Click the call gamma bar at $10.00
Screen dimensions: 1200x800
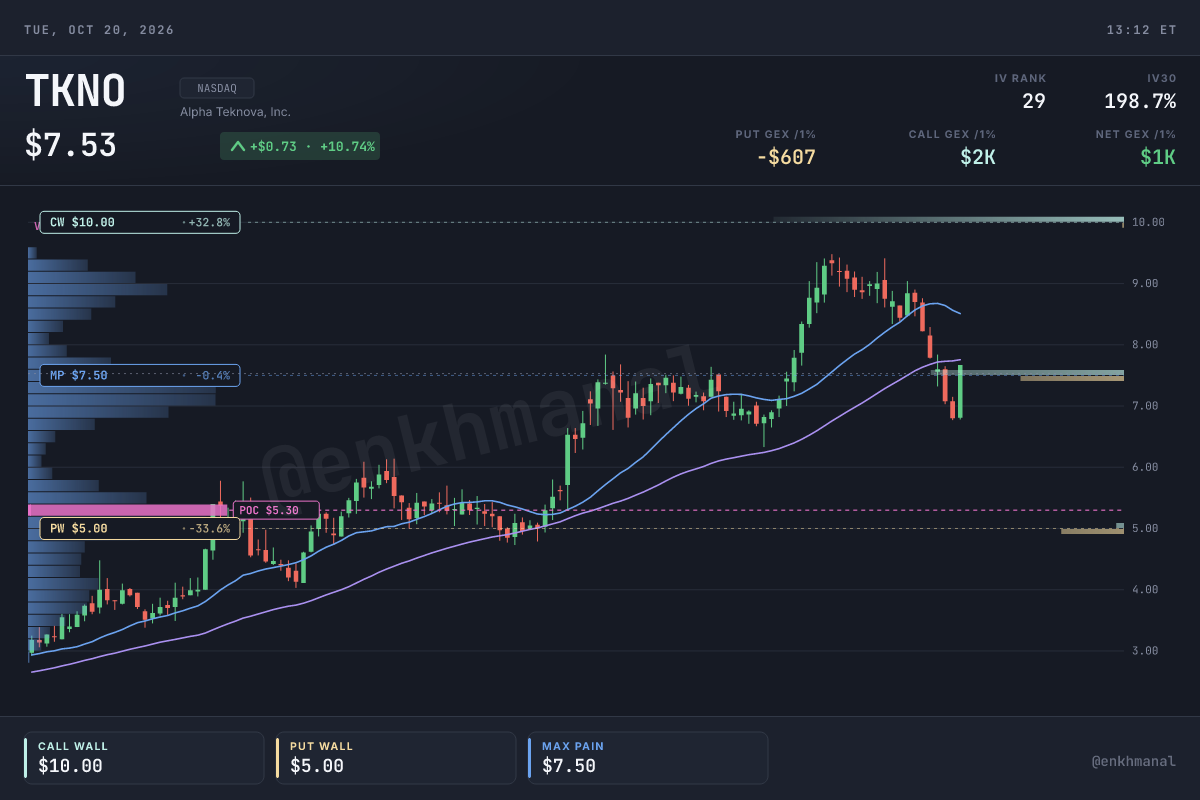click(x=948, y=219)
